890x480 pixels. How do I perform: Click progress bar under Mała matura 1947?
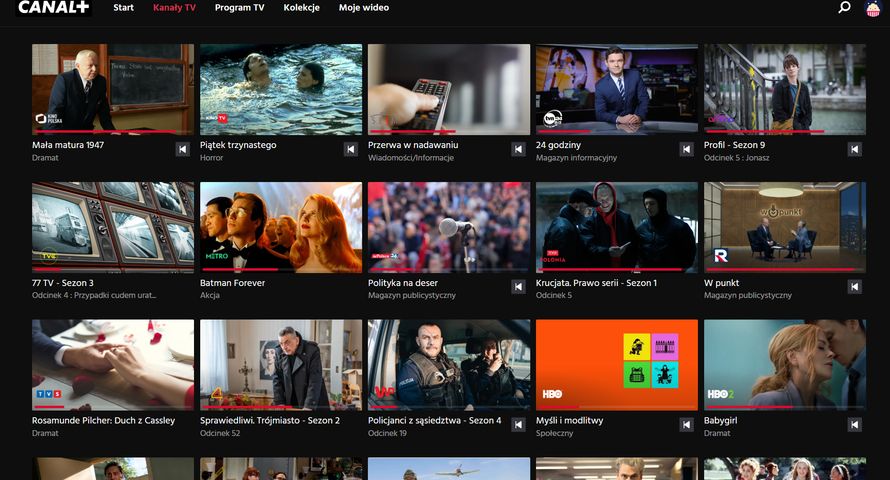click(x=113, y=132)
